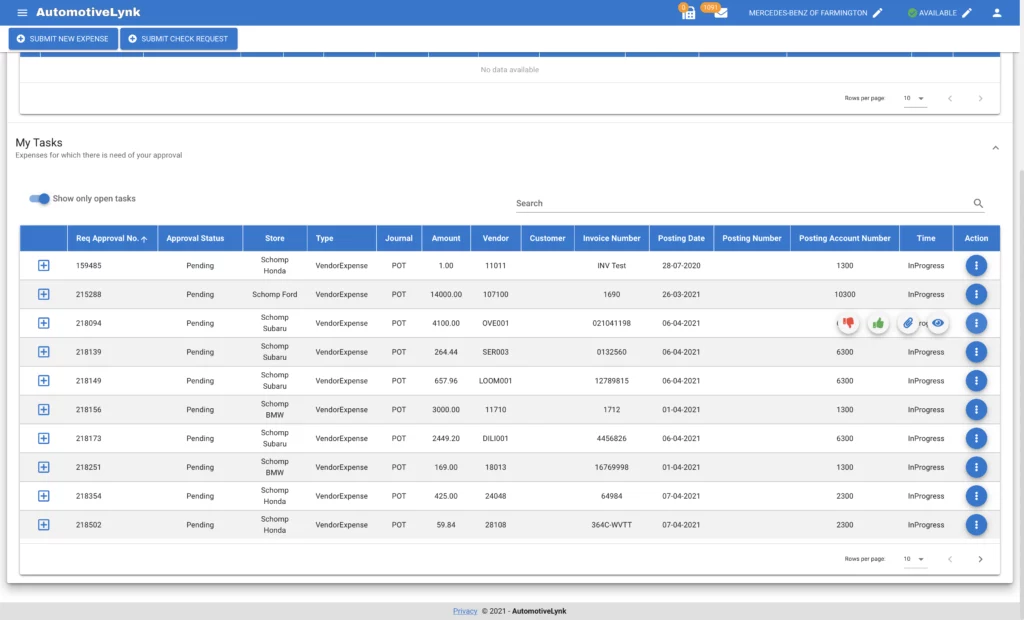Expand row for request 218354
Image resolution: width=1024 pixels, height=620 pixels.
coord(44,496)
